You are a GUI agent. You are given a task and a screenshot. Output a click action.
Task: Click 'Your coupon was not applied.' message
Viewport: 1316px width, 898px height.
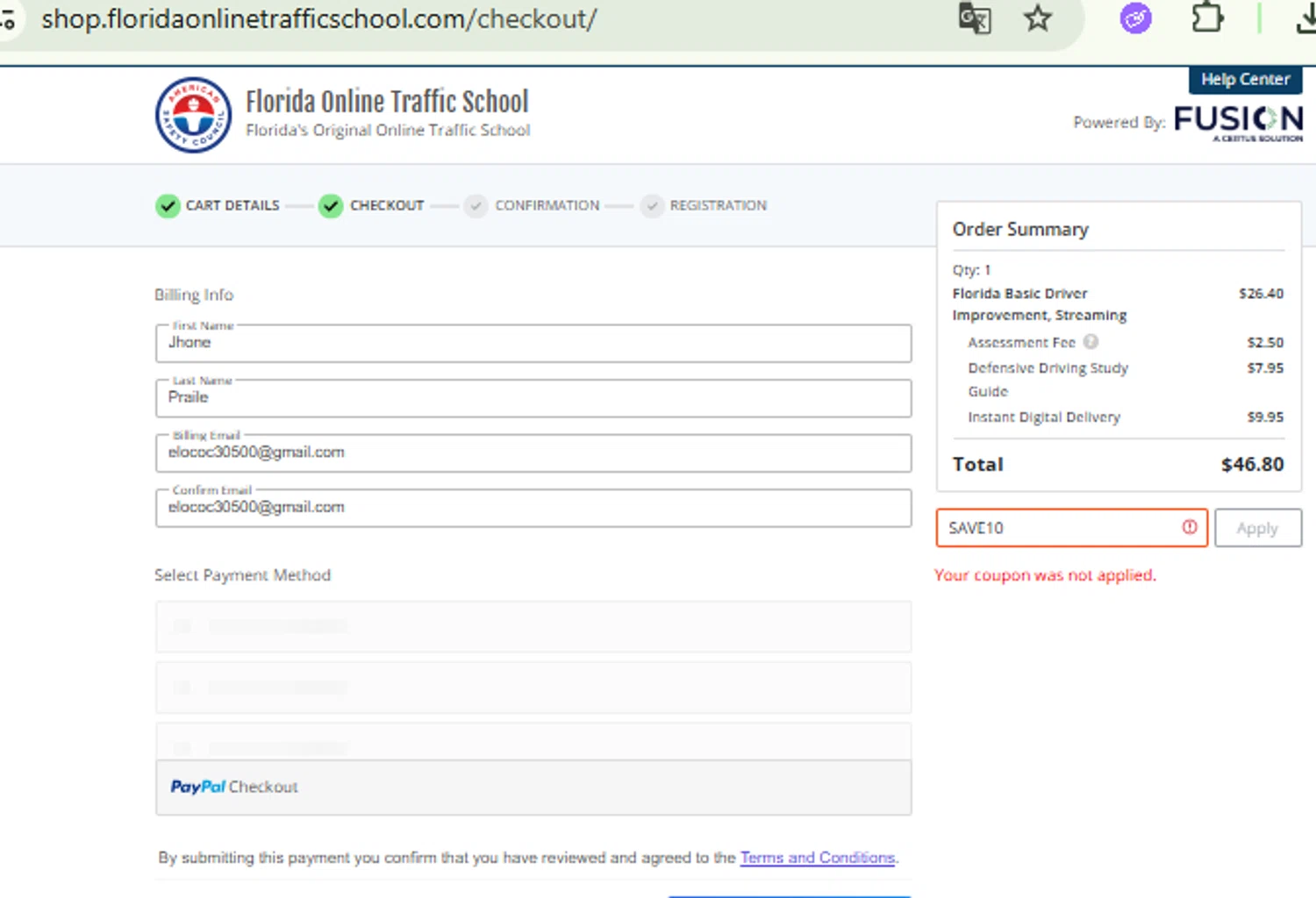coord(1045,575)
